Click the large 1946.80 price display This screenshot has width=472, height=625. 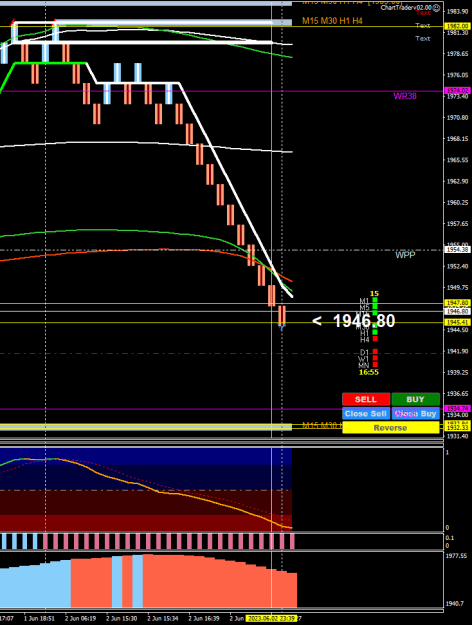click(x=364, y=321)
